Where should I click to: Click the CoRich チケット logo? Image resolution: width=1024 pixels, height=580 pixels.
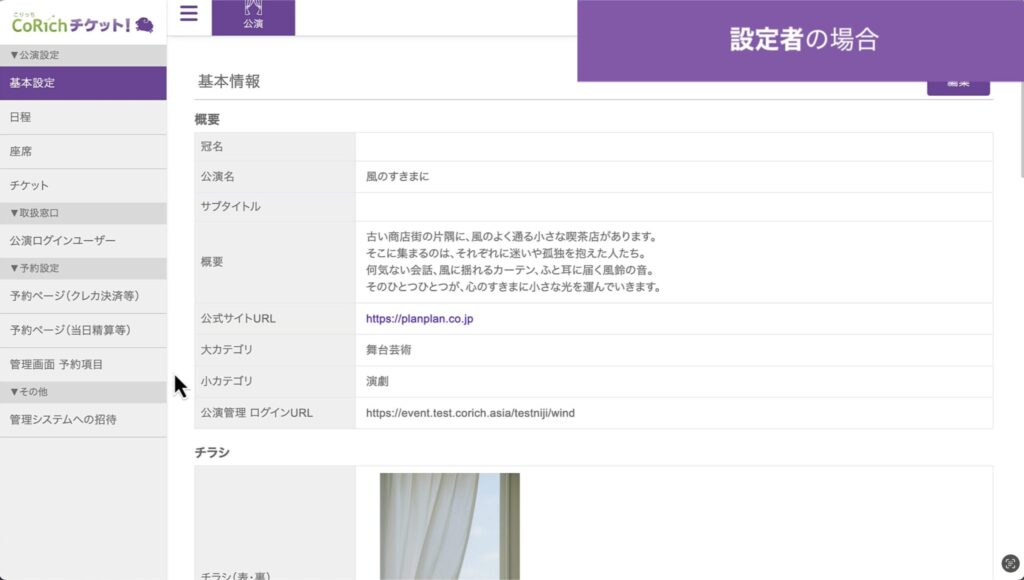(82, 23)
